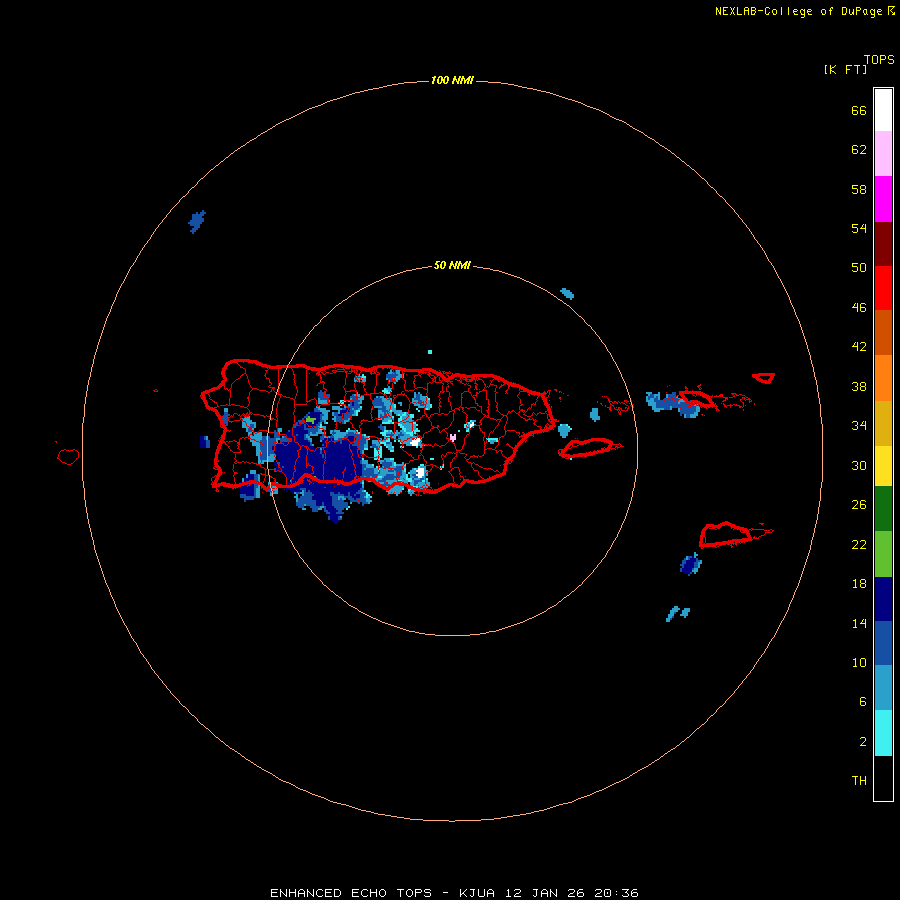Click the 46 legend value

(x=859, y=308)
